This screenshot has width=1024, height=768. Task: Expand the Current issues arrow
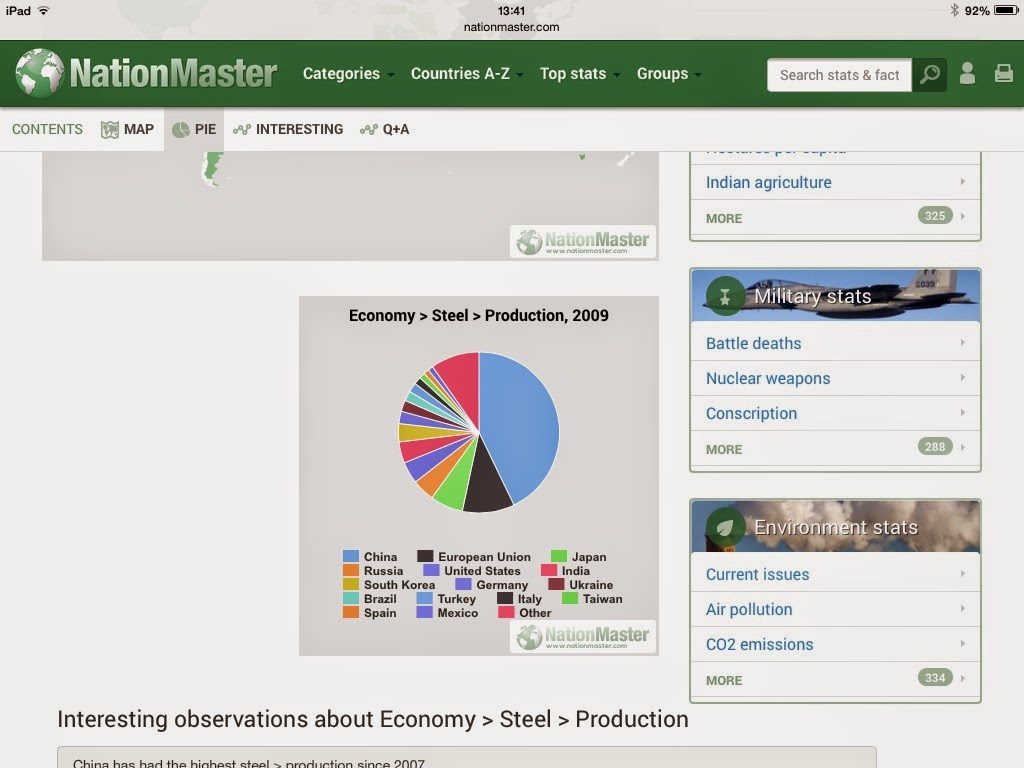click(963, 574)
